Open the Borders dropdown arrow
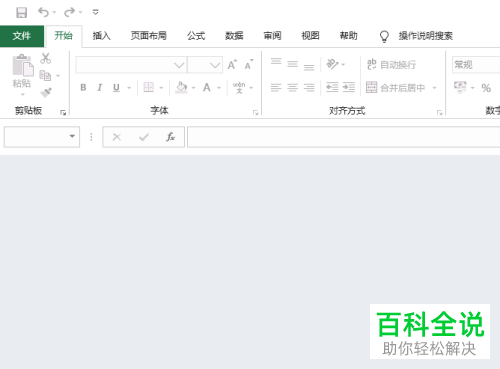The width and height of the screenshot is (500, 369). click(x=161, y=88)
